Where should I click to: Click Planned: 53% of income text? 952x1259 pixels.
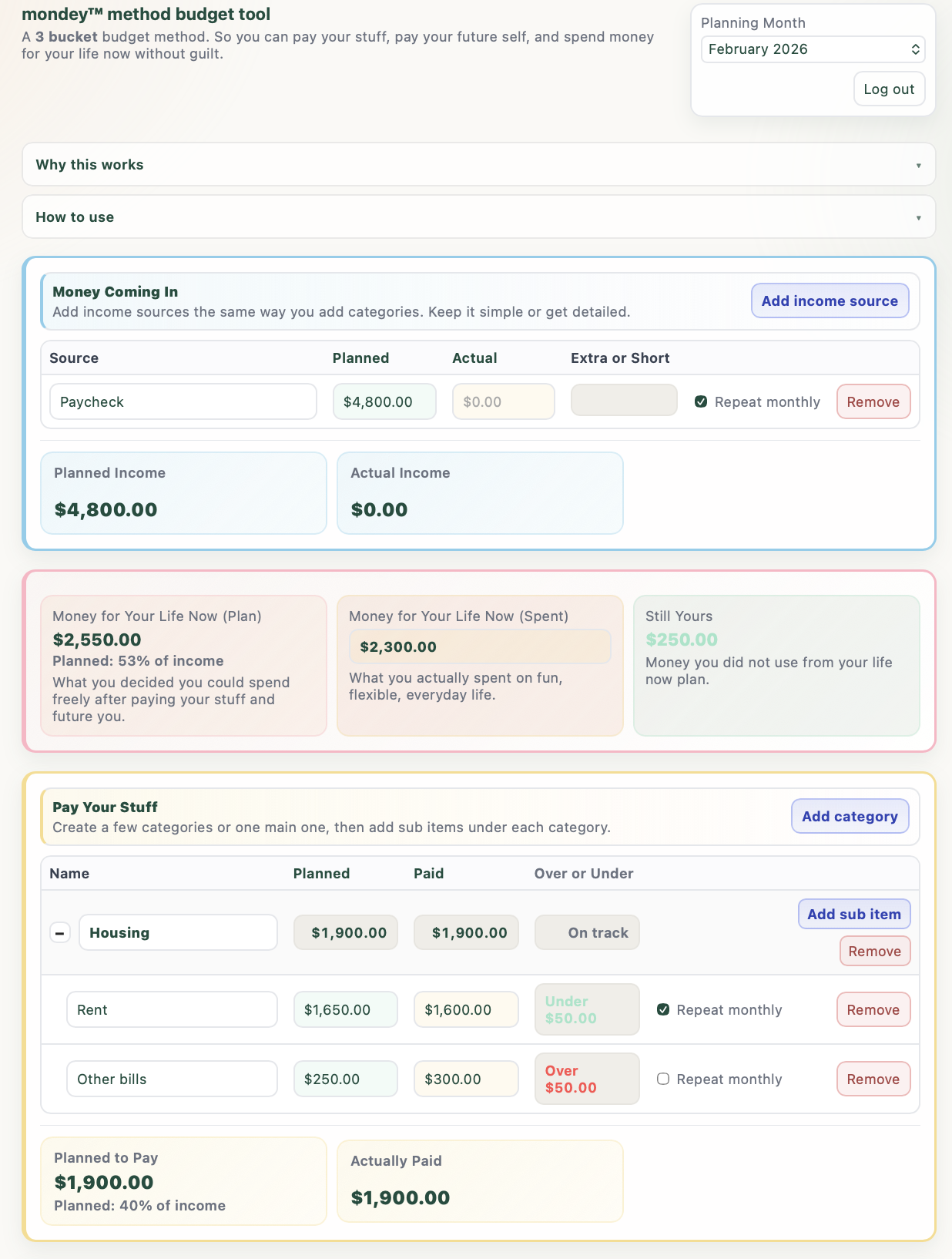[138, 661]
